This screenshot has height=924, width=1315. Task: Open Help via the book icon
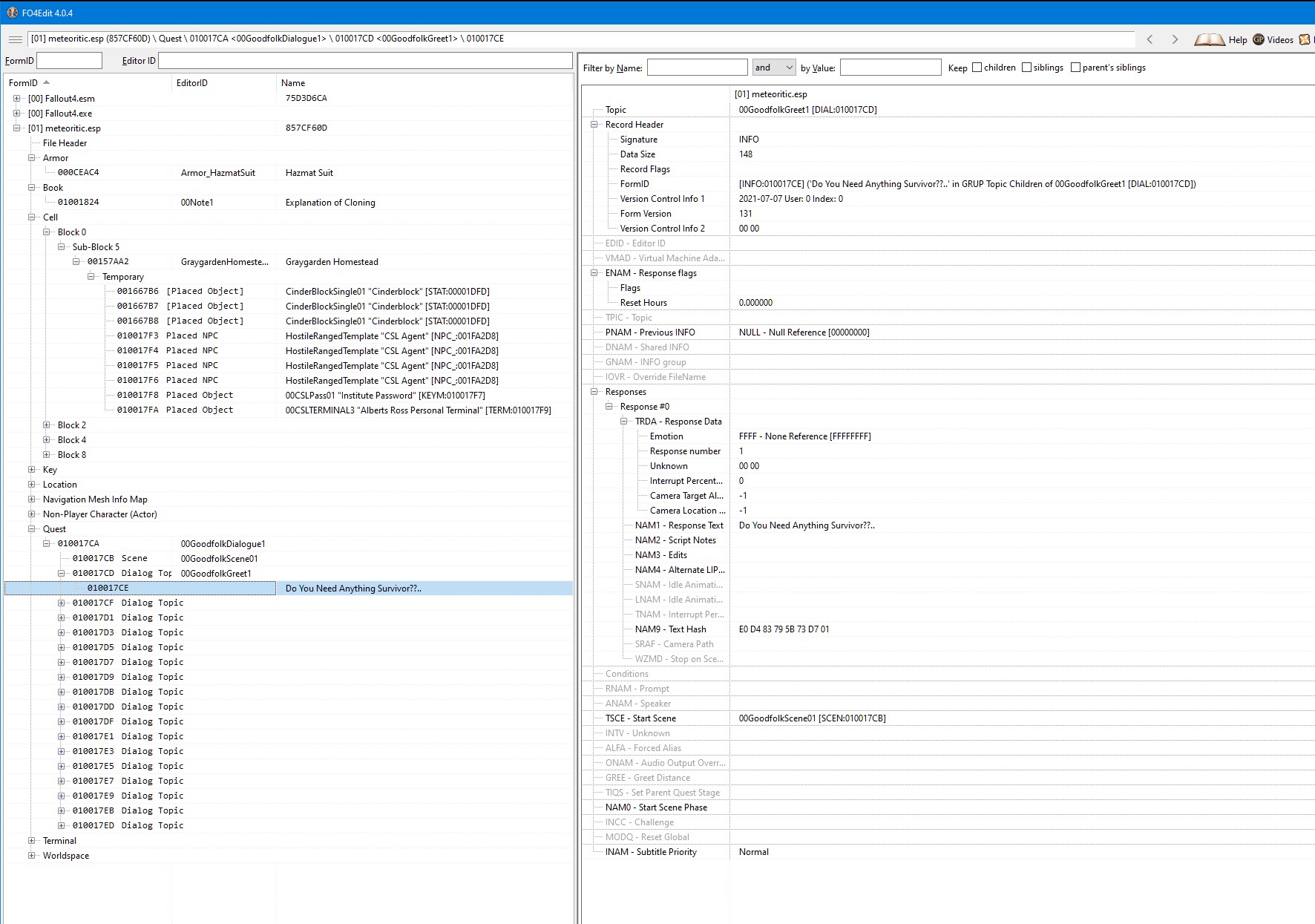[x=1209, y=39]
